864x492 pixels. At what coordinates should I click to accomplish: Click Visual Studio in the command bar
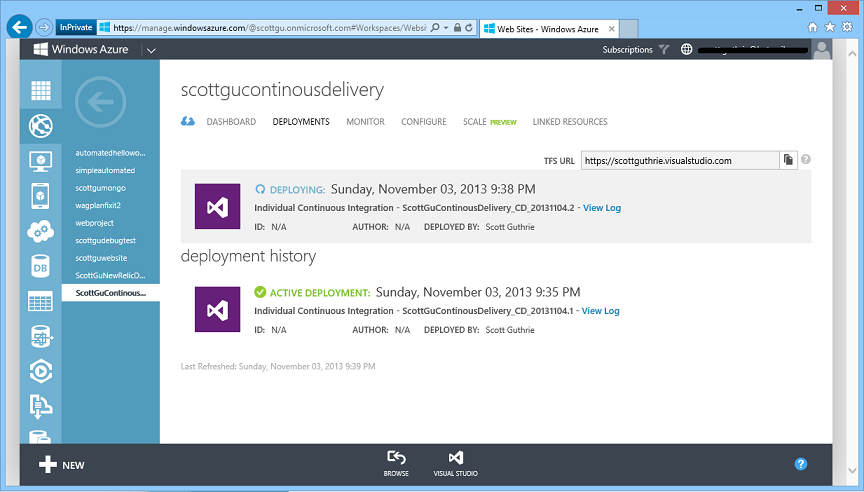tap(456, 463)
